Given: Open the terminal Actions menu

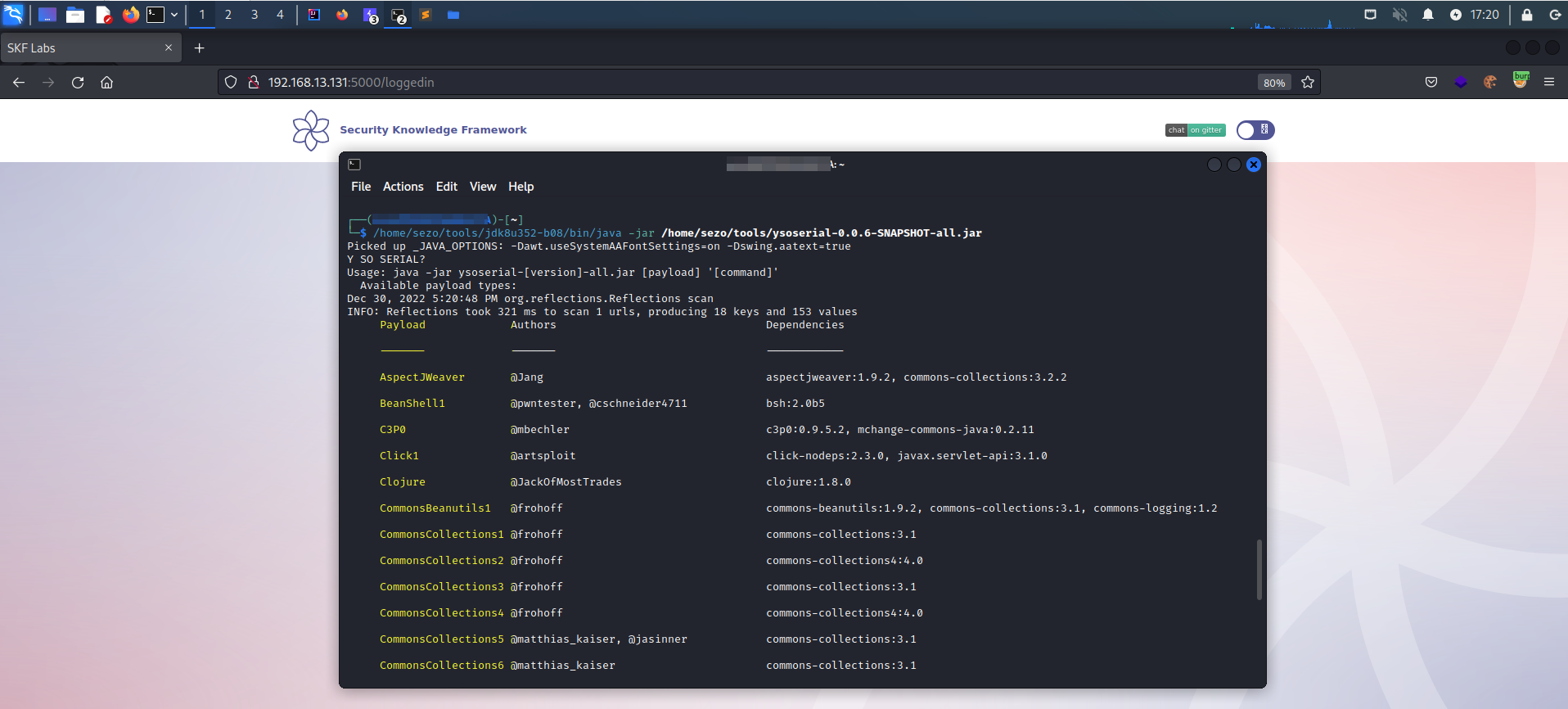Looking at the screenshot, I should [x=403, y=187].
